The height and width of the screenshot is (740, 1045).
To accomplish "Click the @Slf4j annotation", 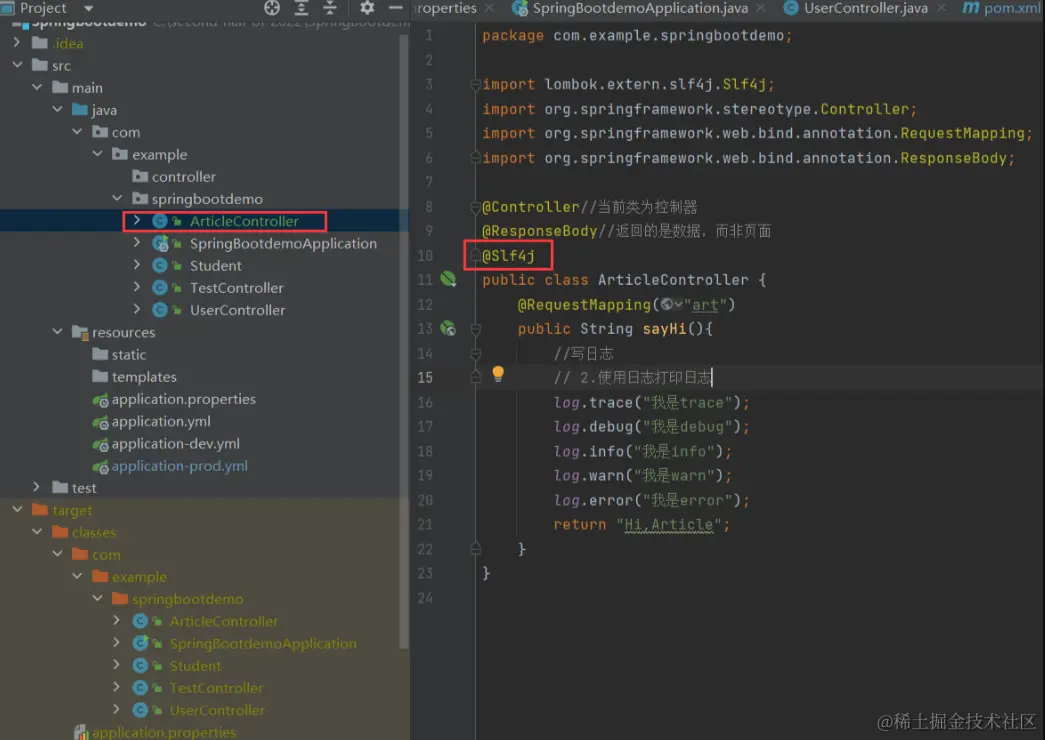I will coord(508,255).
